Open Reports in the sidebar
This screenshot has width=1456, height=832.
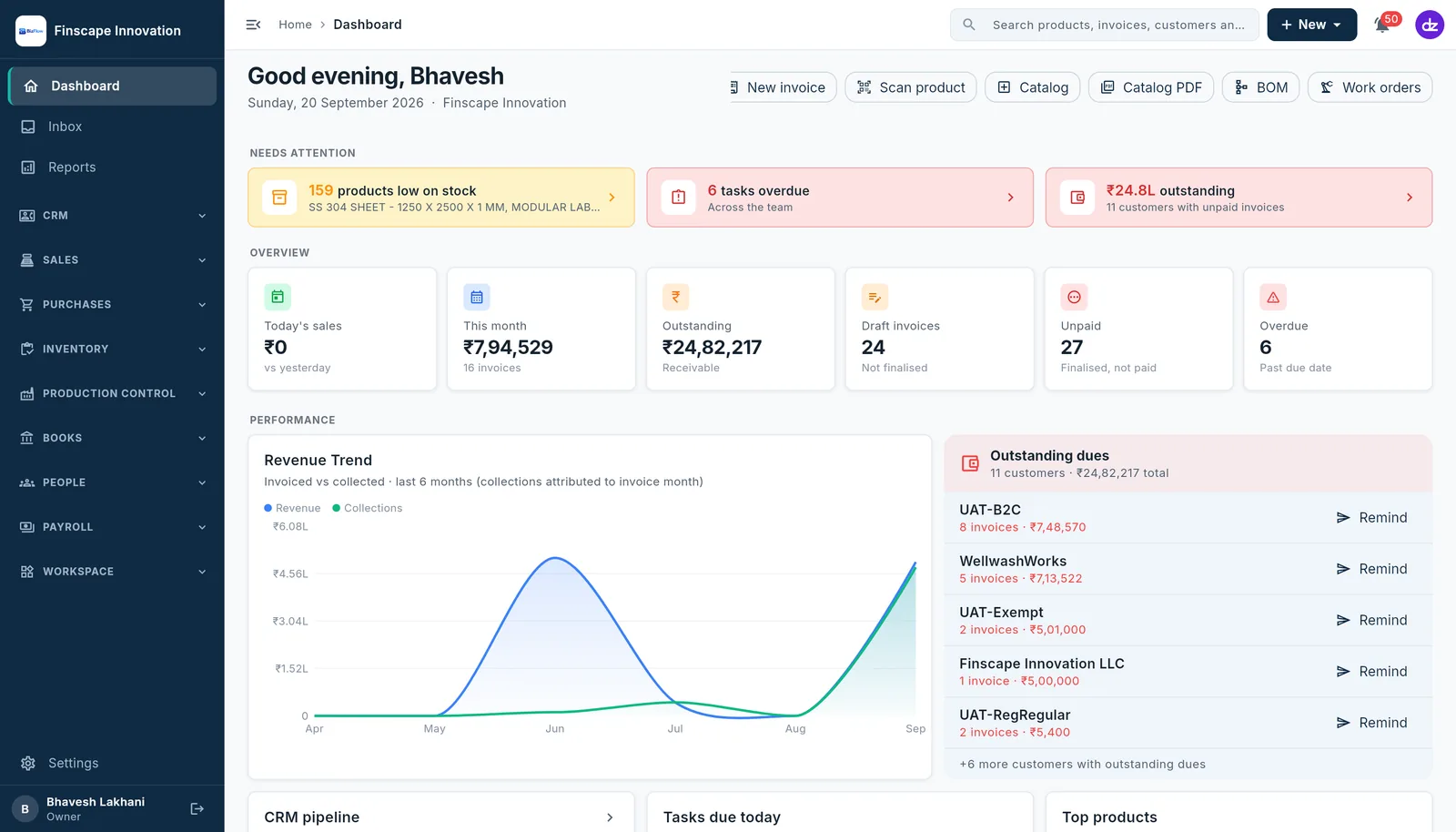(x=113, y=167)
